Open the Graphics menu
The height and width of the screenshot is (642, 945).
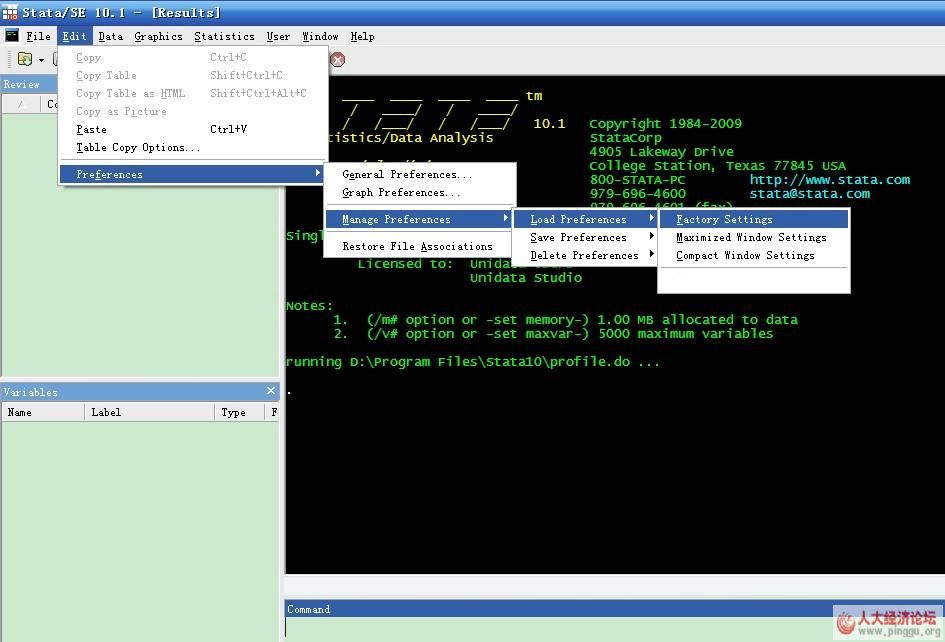(x=158, y=36)
